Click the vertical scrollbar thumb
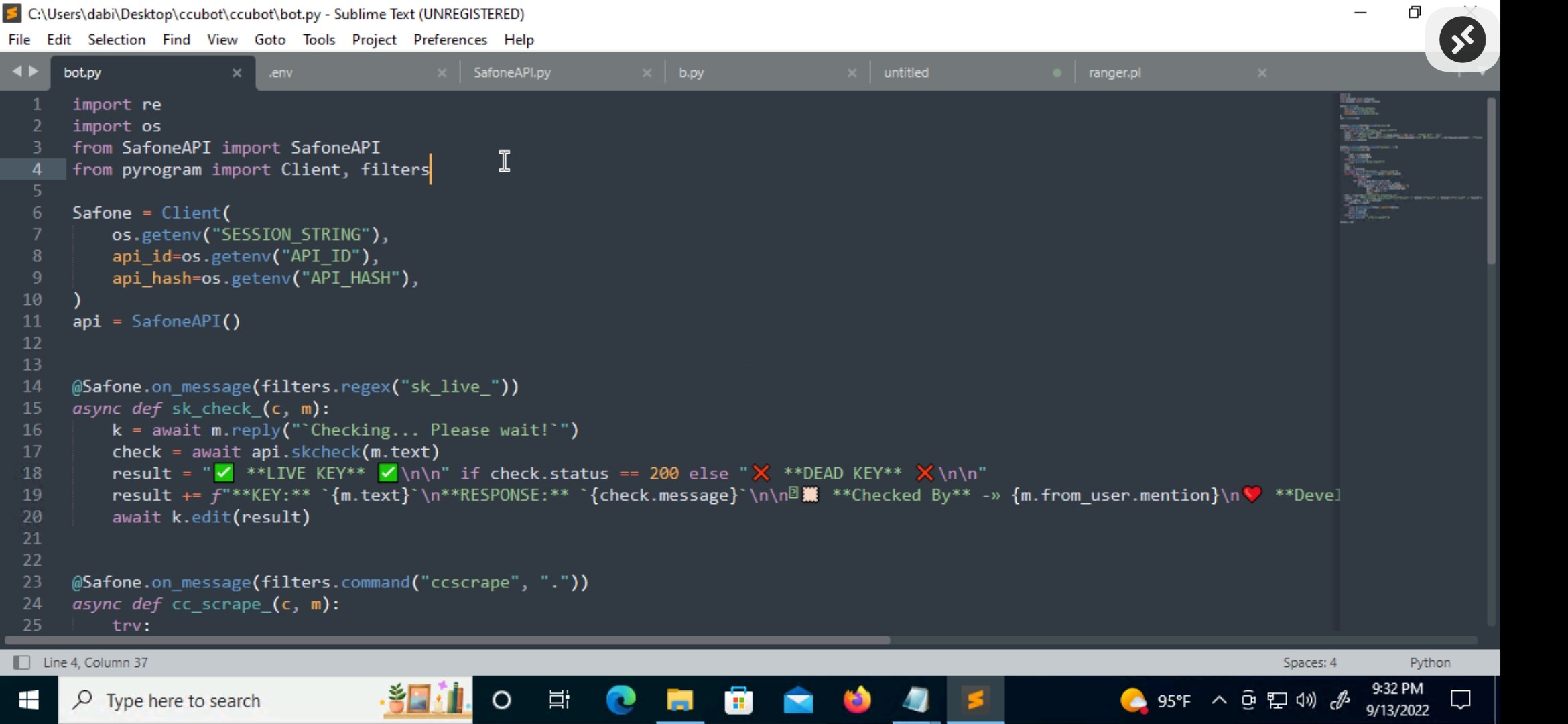The image size is (1568, 724). [1491, 181]
